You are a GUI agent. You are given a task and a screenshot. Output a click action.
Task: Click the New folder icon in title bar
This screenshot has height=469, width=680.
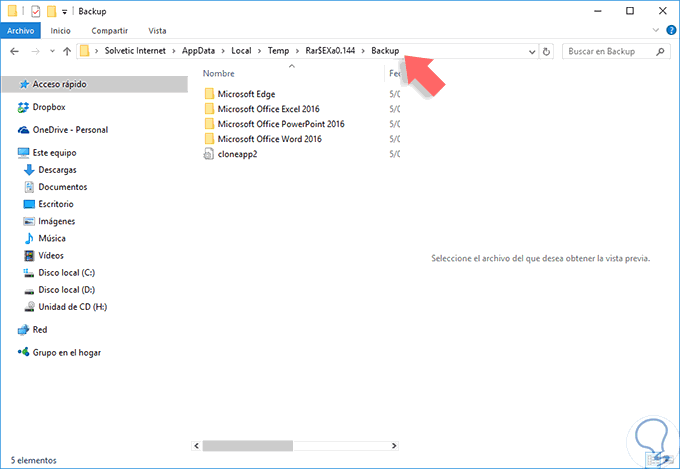[x=51, y=11]
